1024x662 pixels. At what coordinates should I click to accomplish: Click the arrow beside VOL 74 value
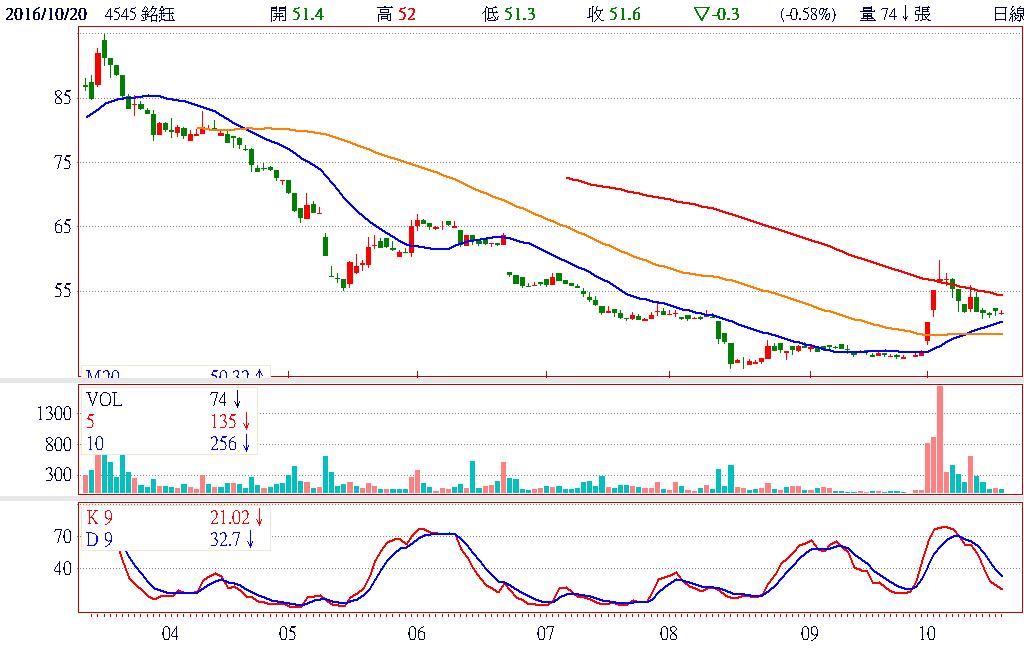pos(237,397)
